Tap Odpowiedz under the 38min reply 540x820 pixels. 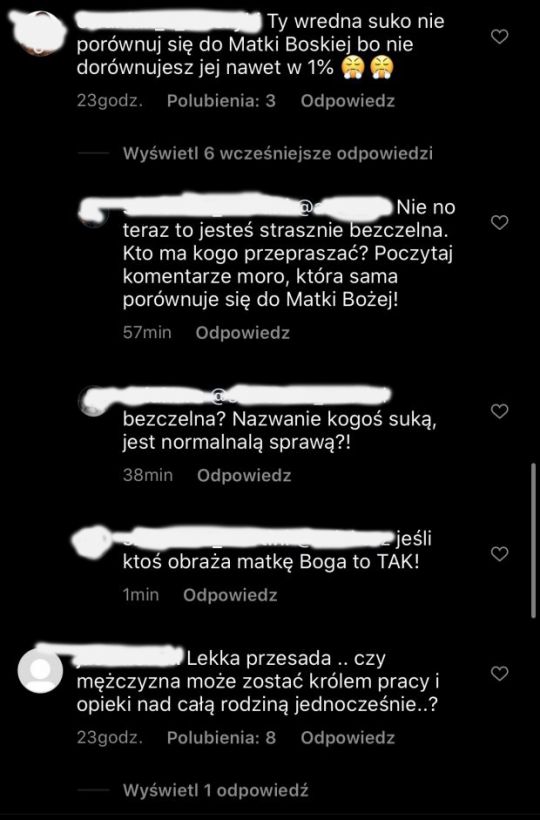coord(244,475)
